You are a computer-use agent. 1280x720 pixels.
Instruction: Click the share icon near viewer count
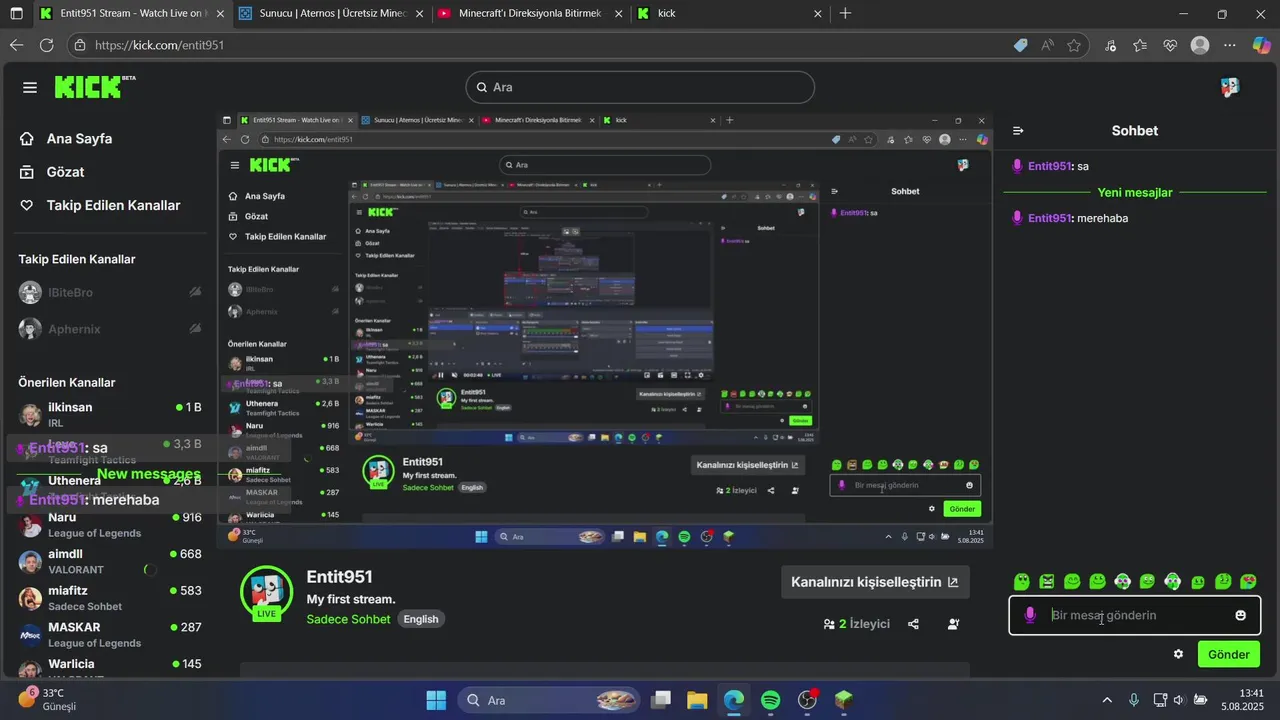pyautogui.click(x=913, y=624)
